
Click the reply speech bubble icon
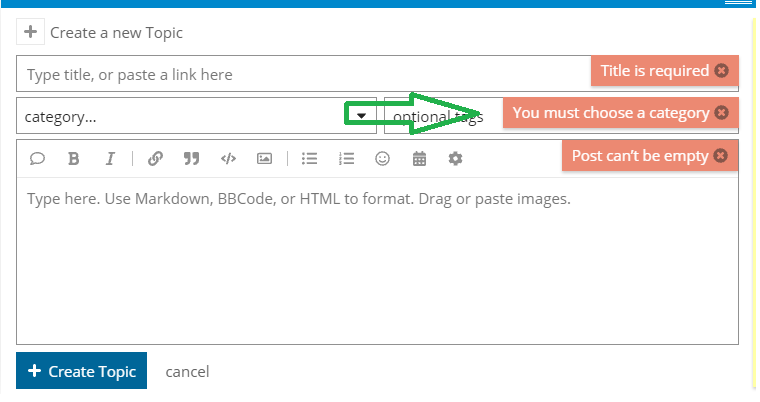[x=37, y=159]
